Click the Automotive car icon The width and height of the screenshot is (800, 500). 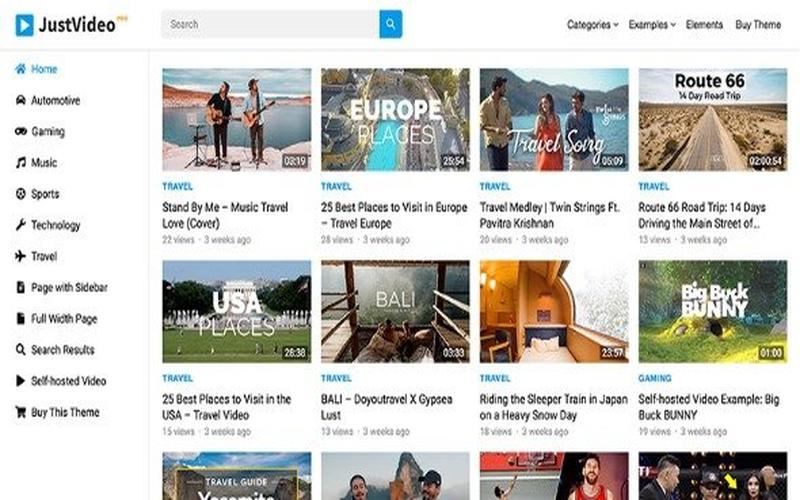click(x=20, y=100)
